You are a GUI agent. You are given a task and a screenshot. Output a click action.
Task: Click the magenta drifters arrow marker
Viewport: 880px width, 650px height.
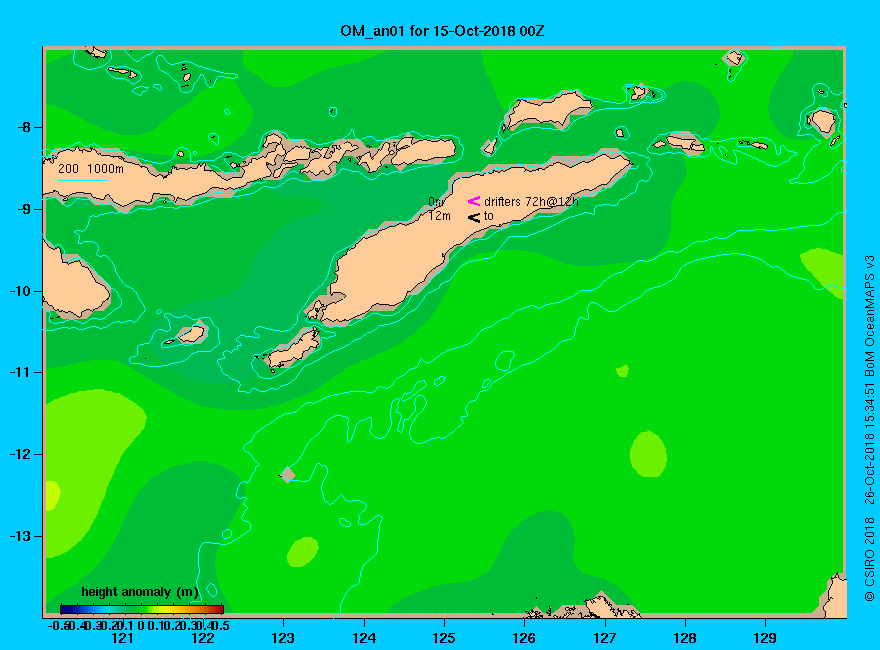[x=474, y=201]
